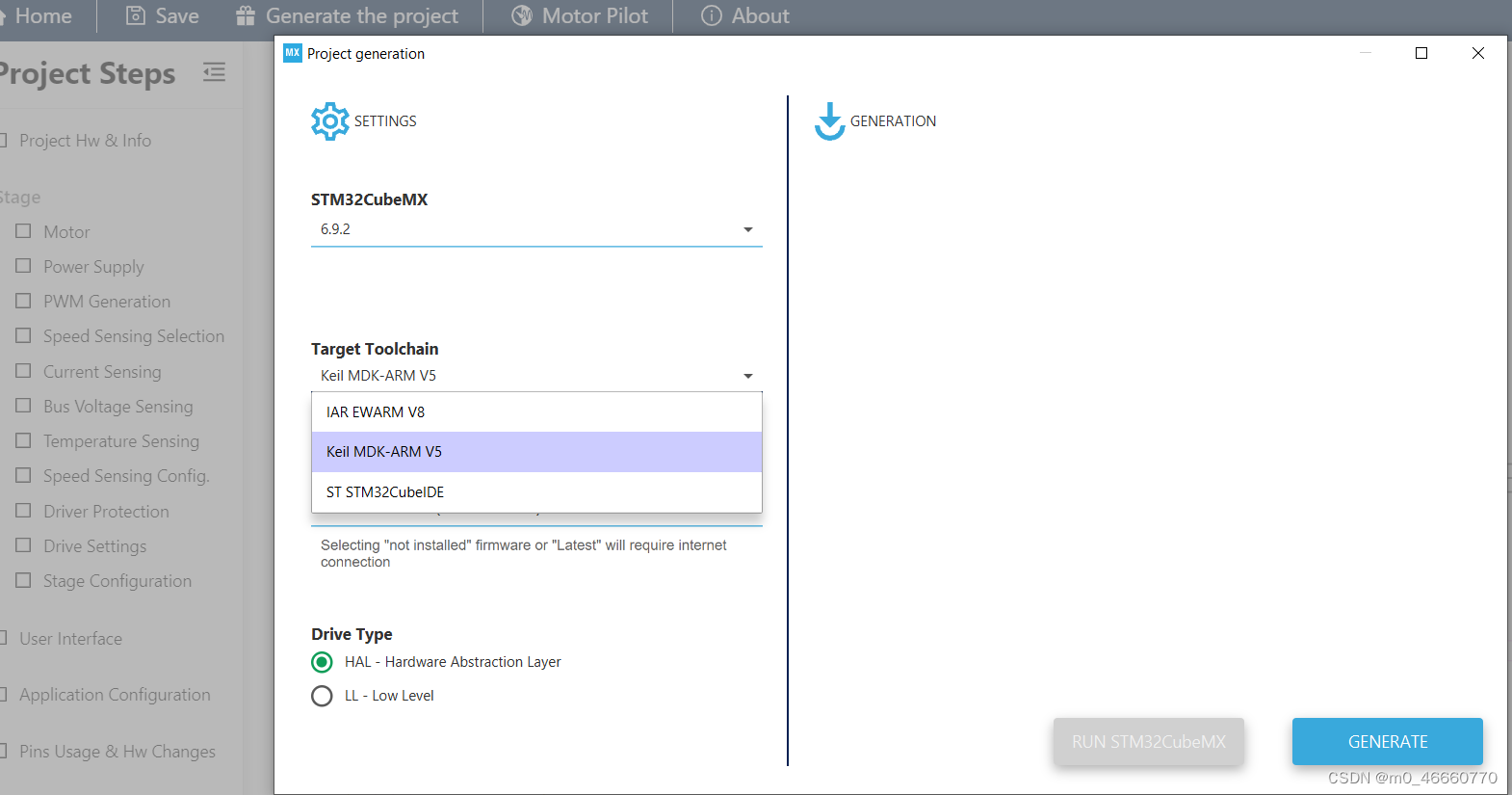Toggle the Temperature Sensing checkbox

point(23,440)
